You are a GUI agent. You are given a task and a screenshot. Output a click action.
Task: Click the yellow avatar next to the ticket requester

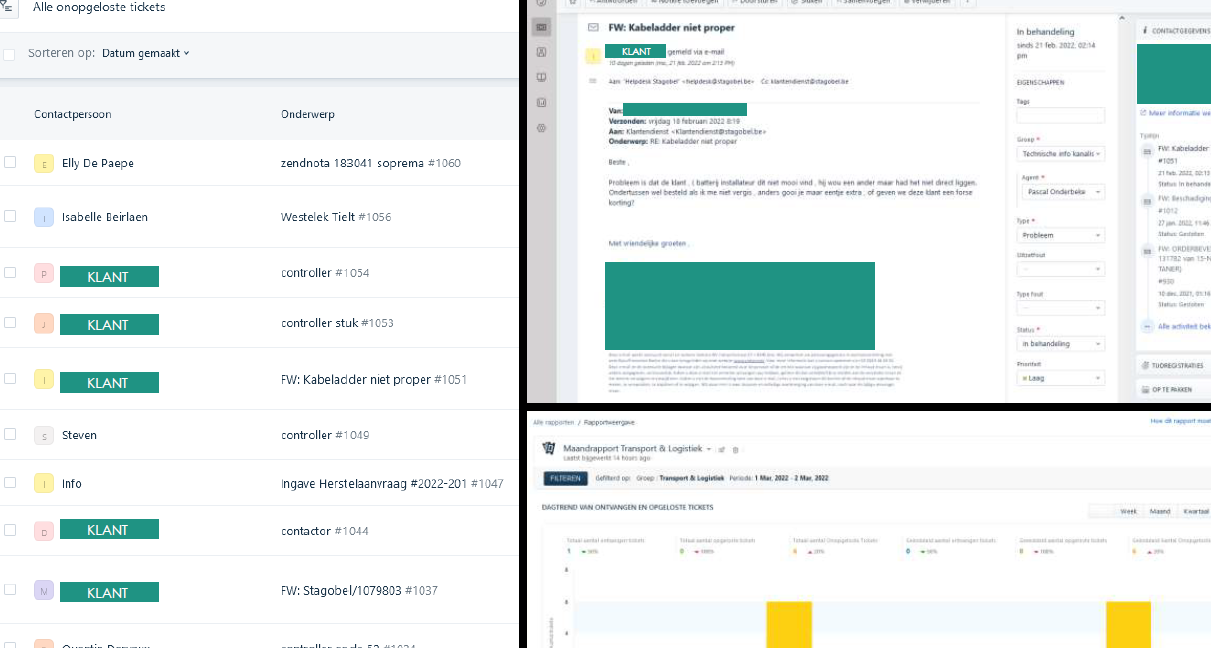pos(594,55)
